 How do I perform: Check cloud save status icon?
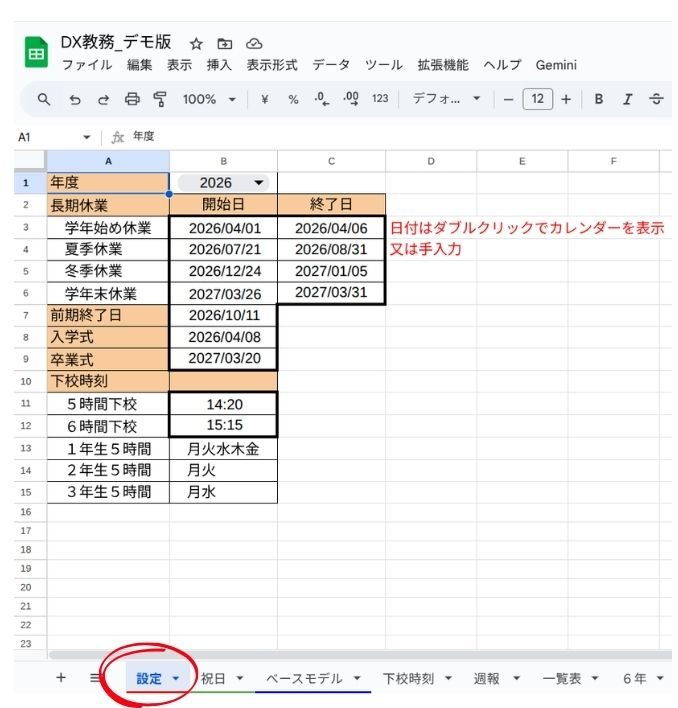point(254,44)
